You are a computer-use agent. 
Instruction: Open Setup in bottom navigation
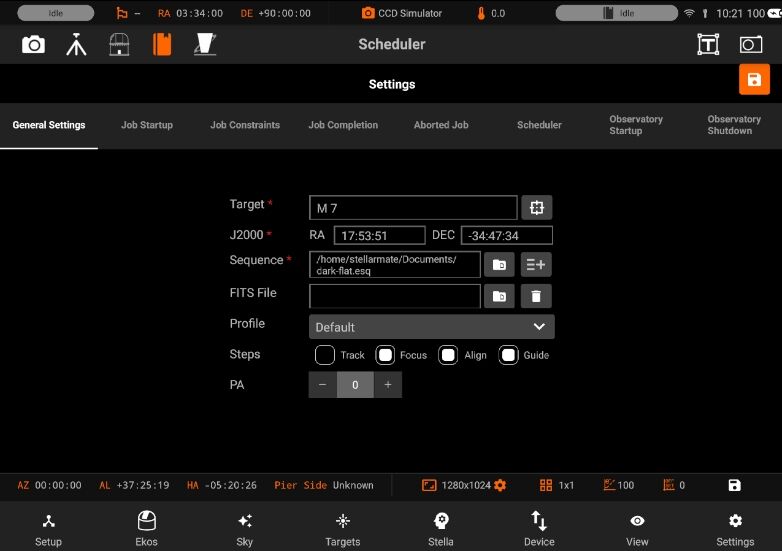[48, 529]
